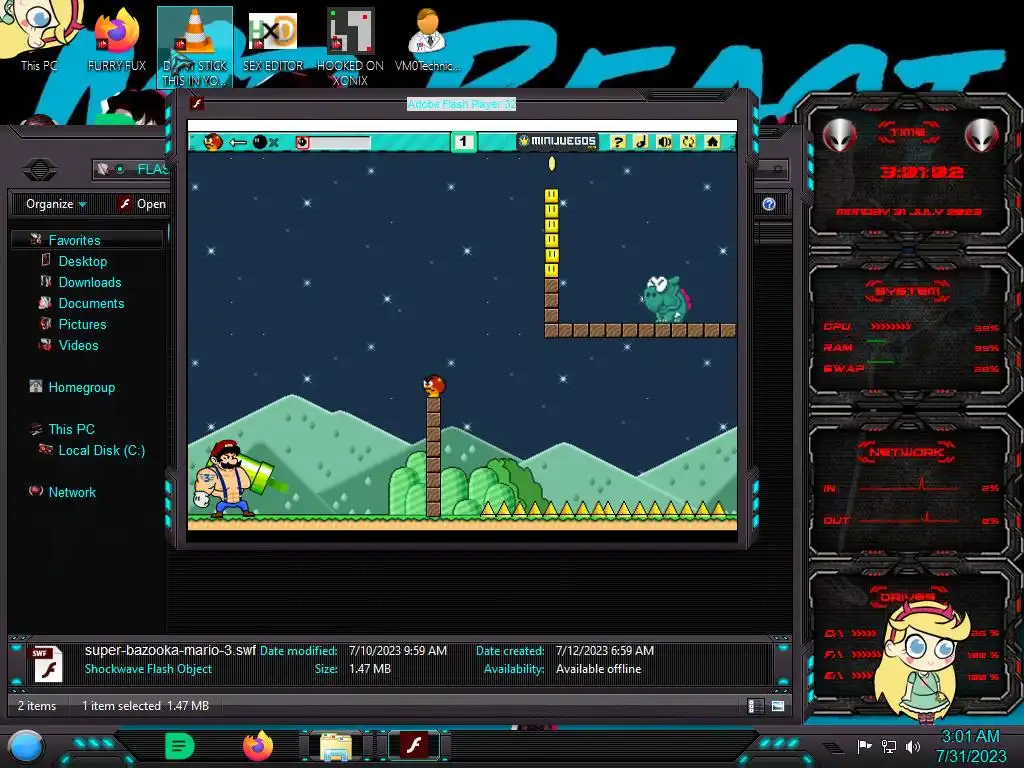Click Mario holding the green bazooka

point(233,479)
